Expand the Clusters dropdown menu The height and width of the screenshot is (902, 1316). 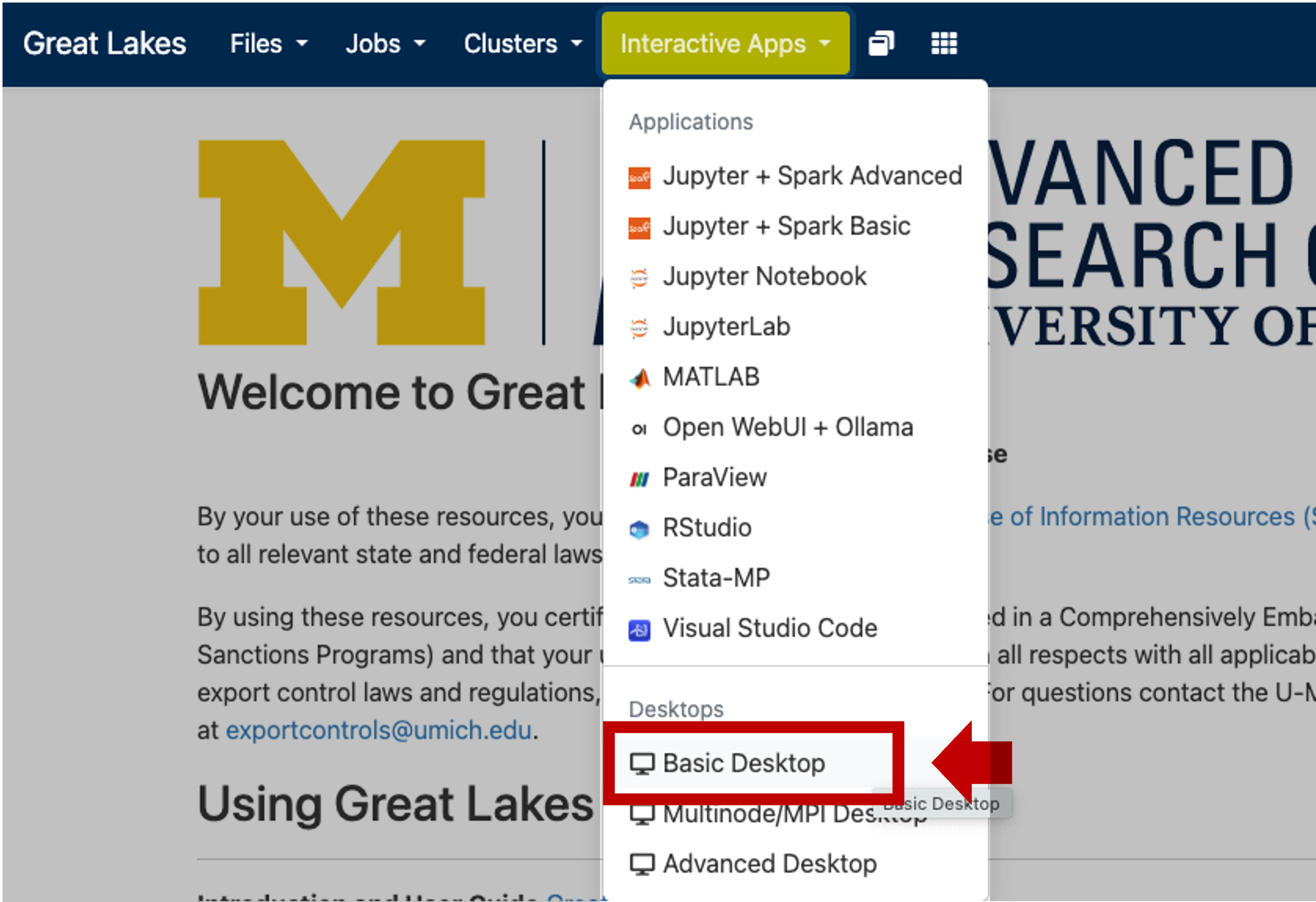point(523,43)
